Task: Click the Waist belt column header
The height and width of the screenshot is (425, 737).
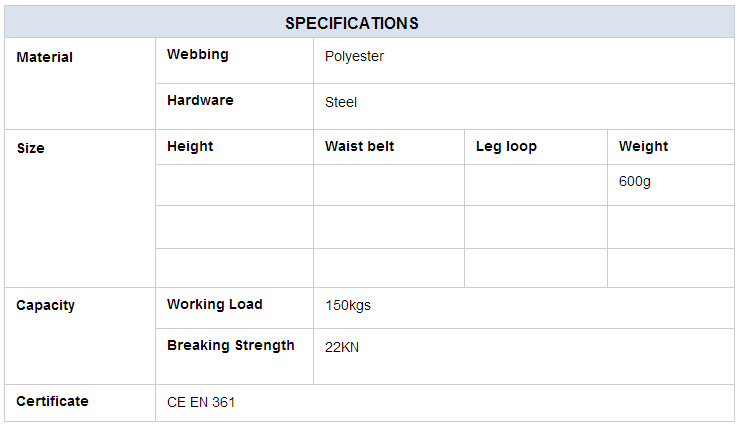Action: tap(360, 146)
